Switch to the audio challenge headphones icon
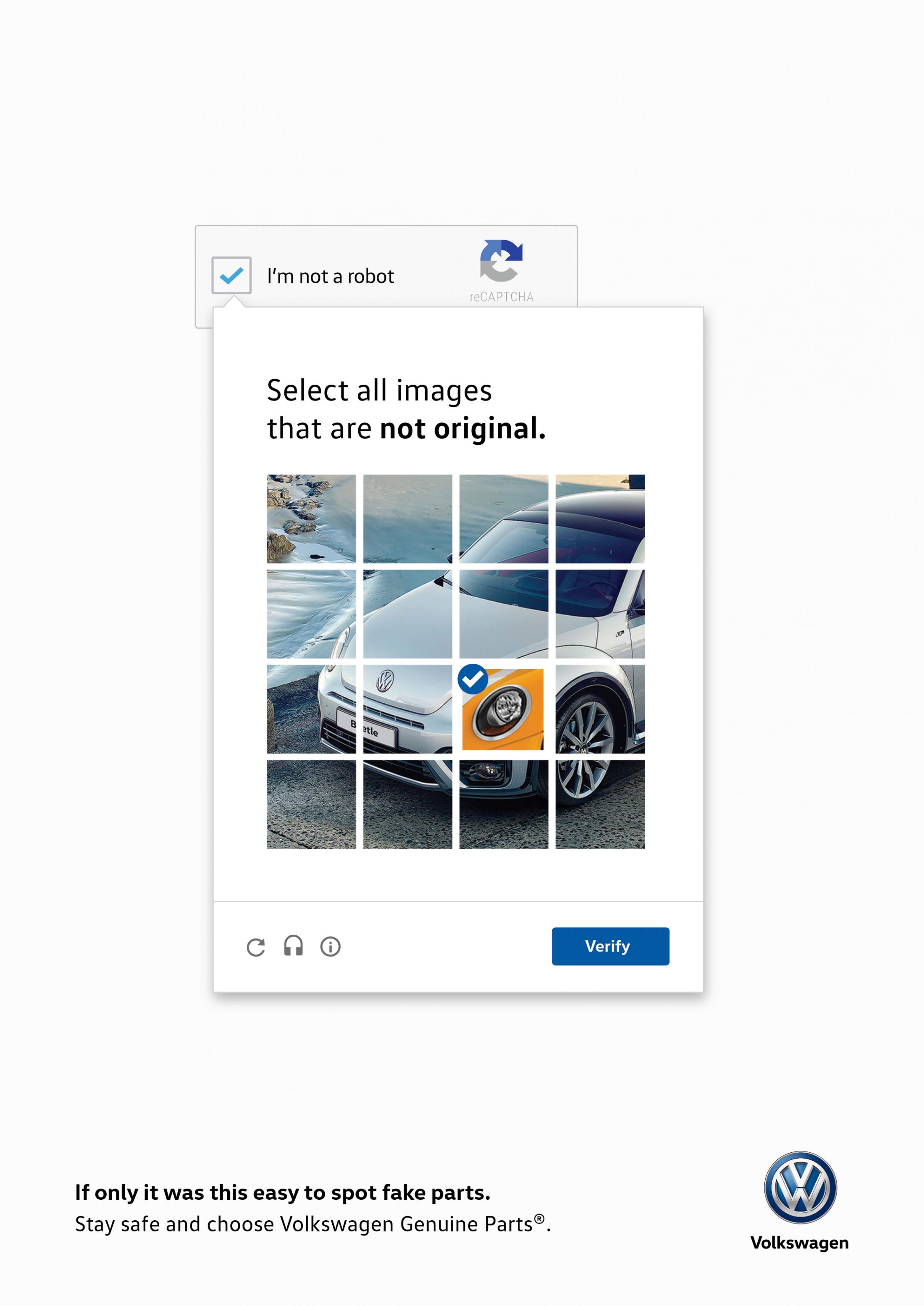Screen dimensions: 924x1306 [x=293, y=946]
